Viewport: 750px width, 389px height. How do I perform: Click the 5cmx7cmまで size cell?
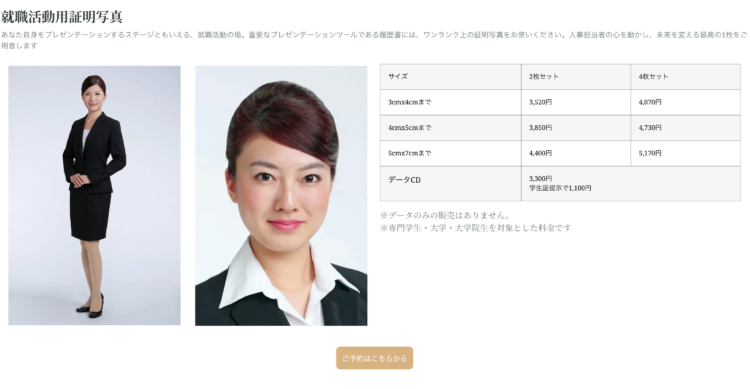click(x=451, y=153)
